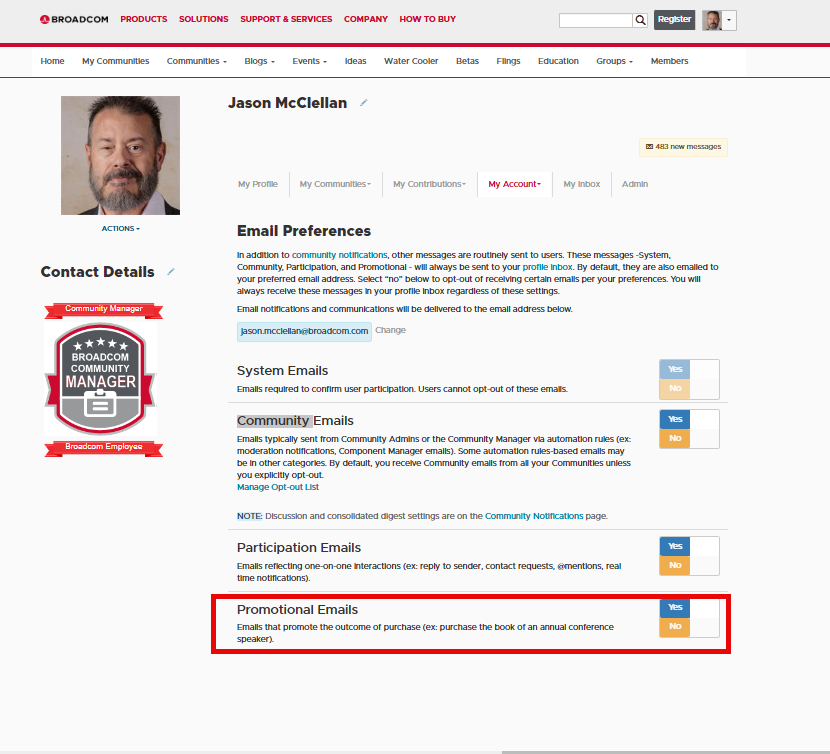Click the large profile photo of Jason McClellan
Viewport: 830px width, 754px height.
[121, 156]
